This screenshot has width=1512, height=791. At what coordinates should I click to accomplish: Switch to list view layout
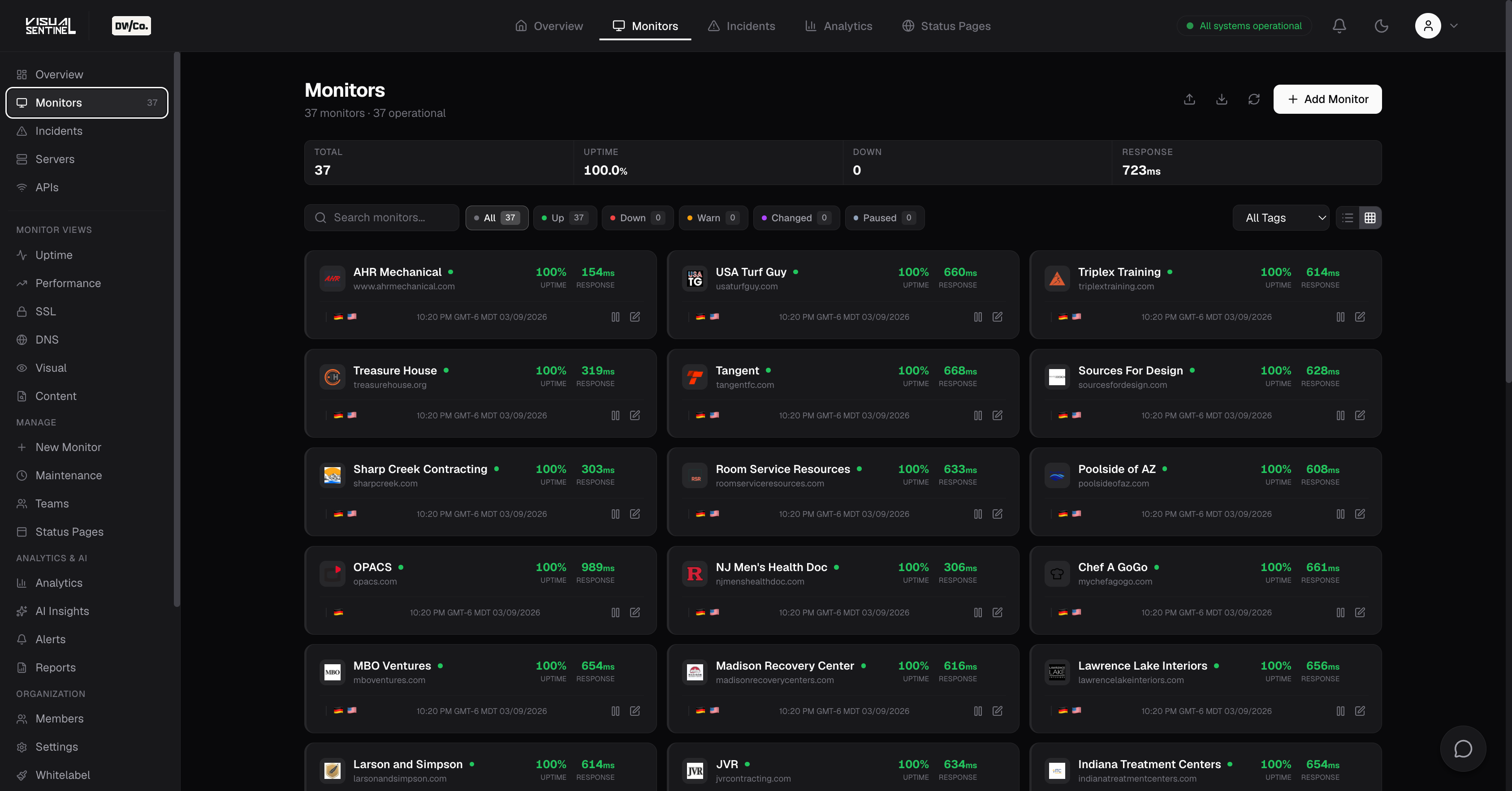tap(1347, 217)
